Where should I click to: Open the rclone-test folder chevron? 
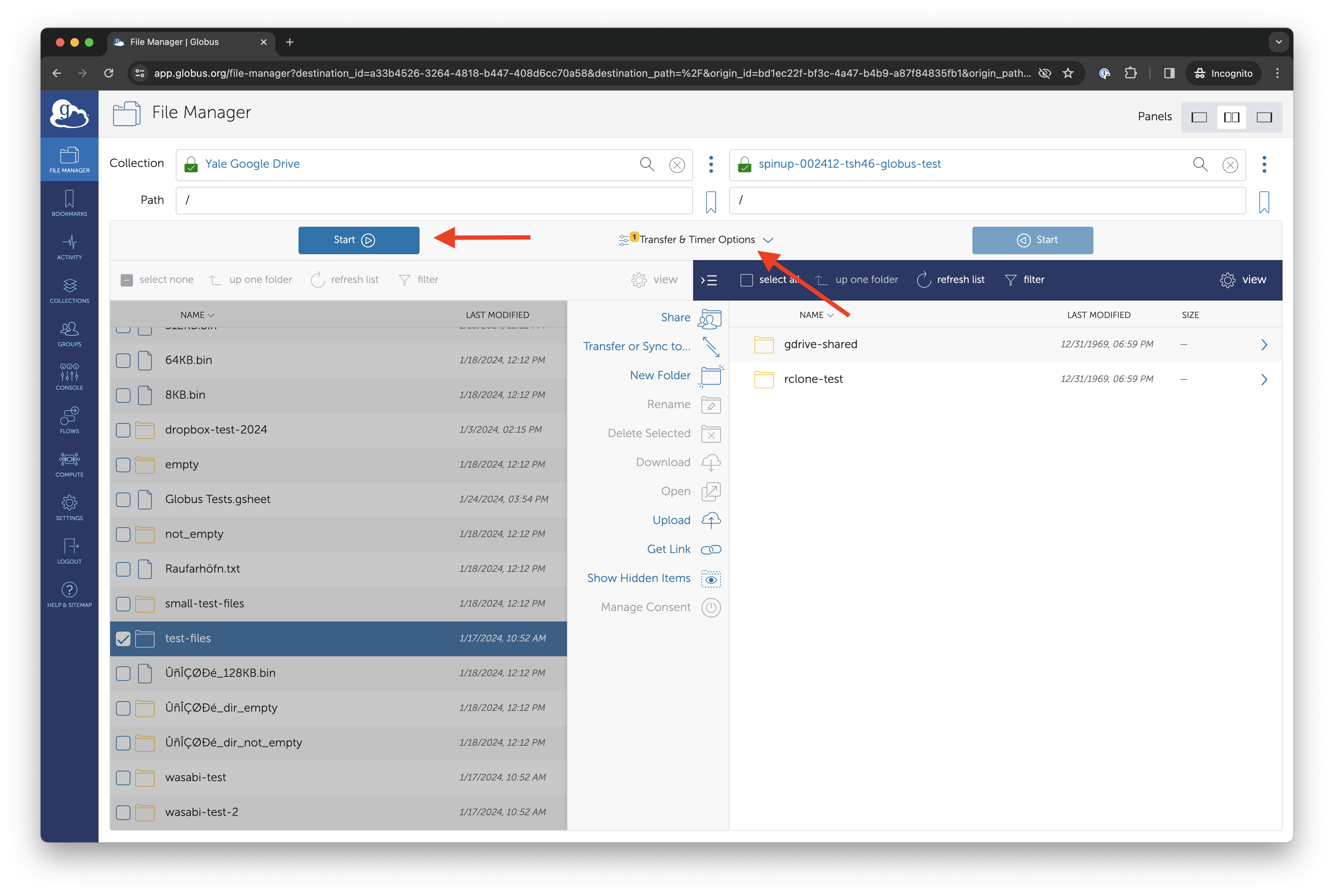tap(1264, 380)
